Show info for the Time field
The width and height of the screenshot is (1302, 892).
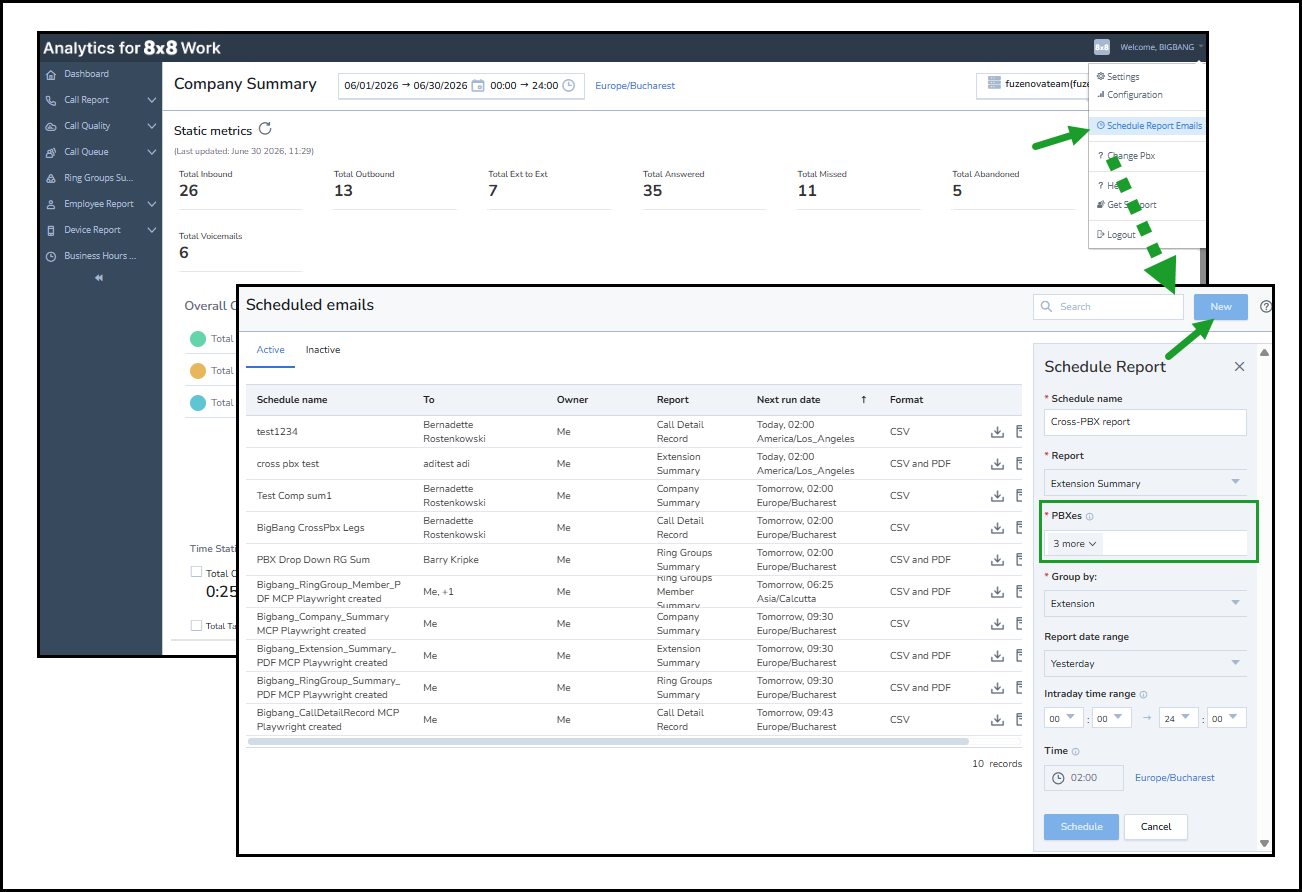click(1075, 751)
